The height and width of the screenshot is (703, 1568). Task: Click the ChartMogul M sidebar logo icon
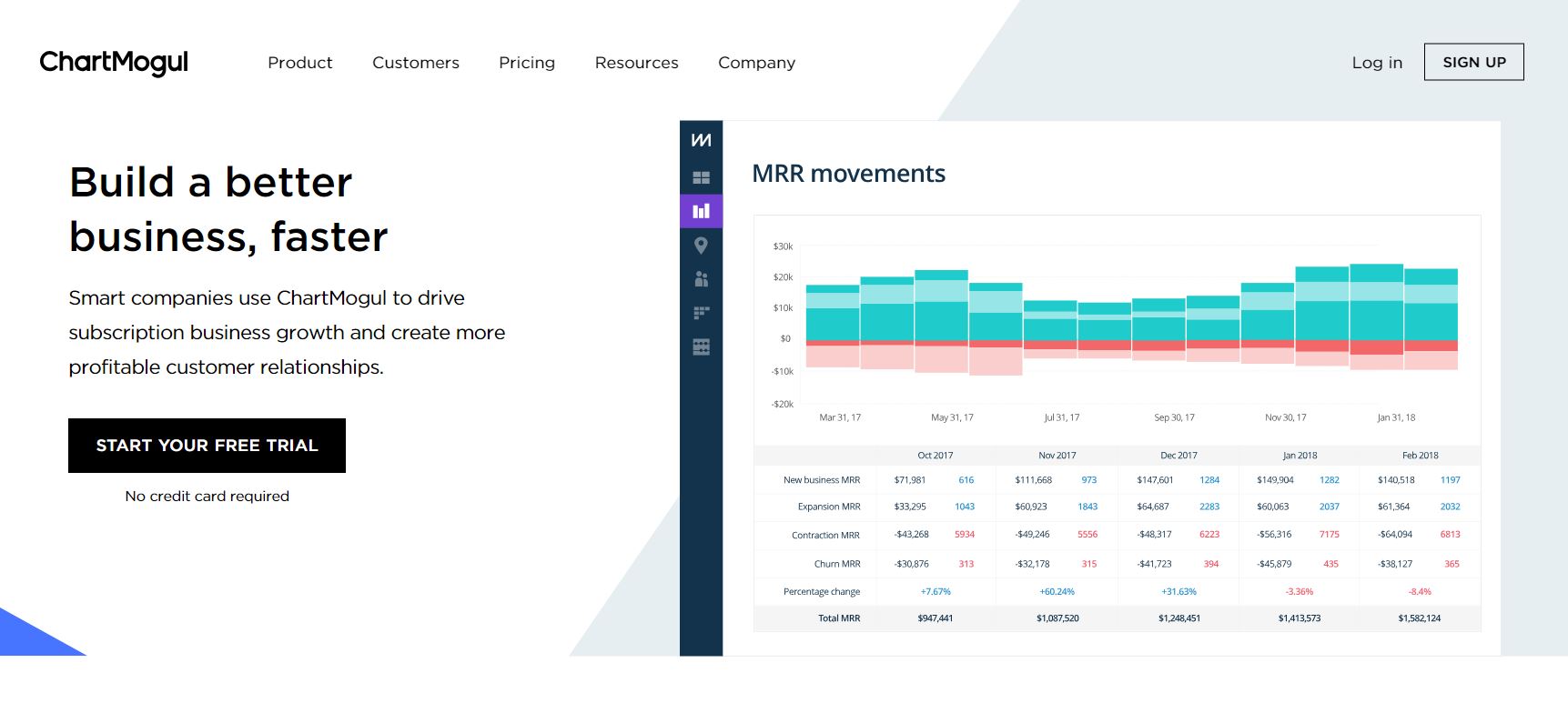pyautogui.click(x=701, y=140)
